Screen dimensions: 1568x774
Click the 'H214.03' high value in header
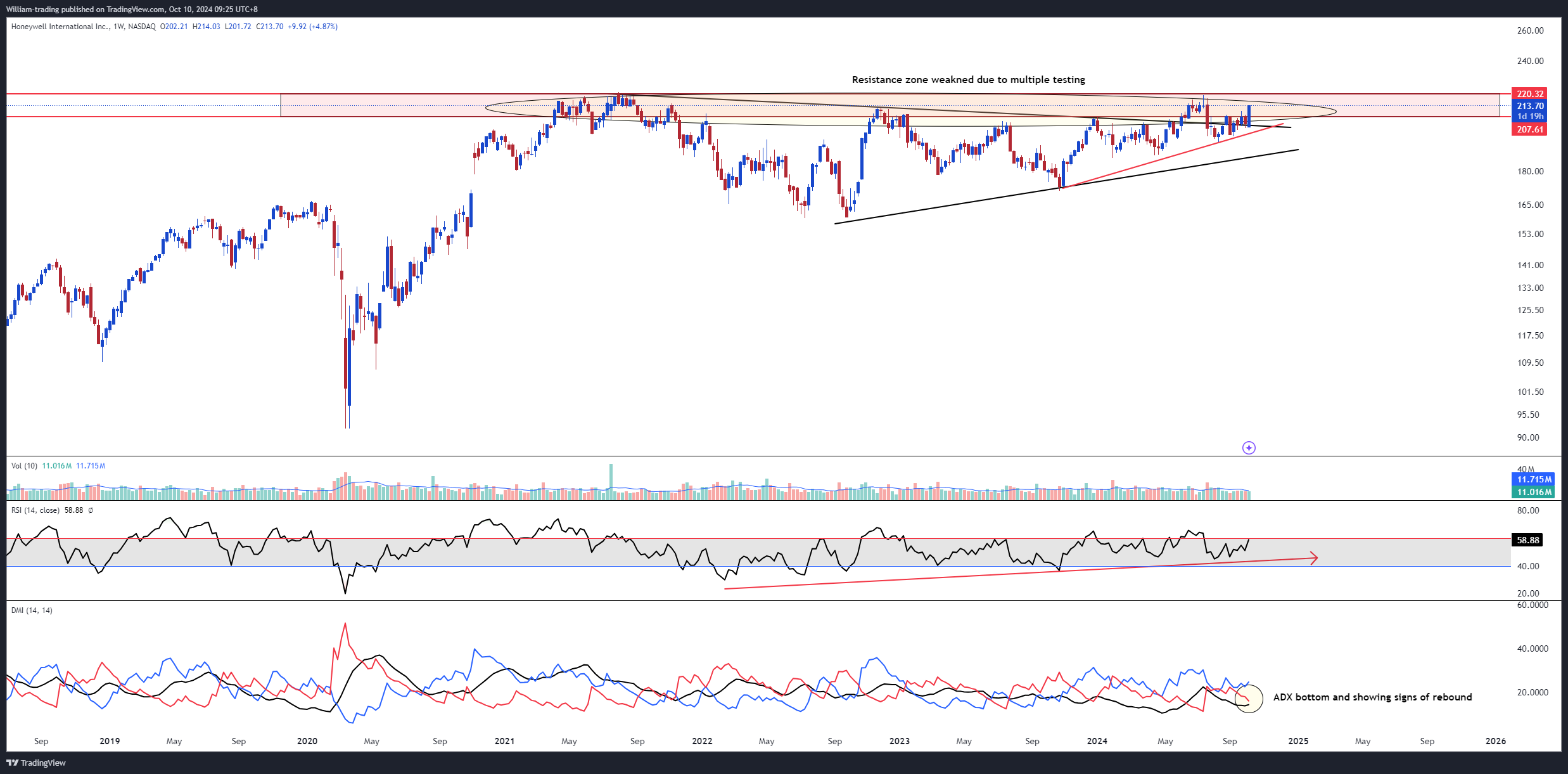[x=207, y=27]
